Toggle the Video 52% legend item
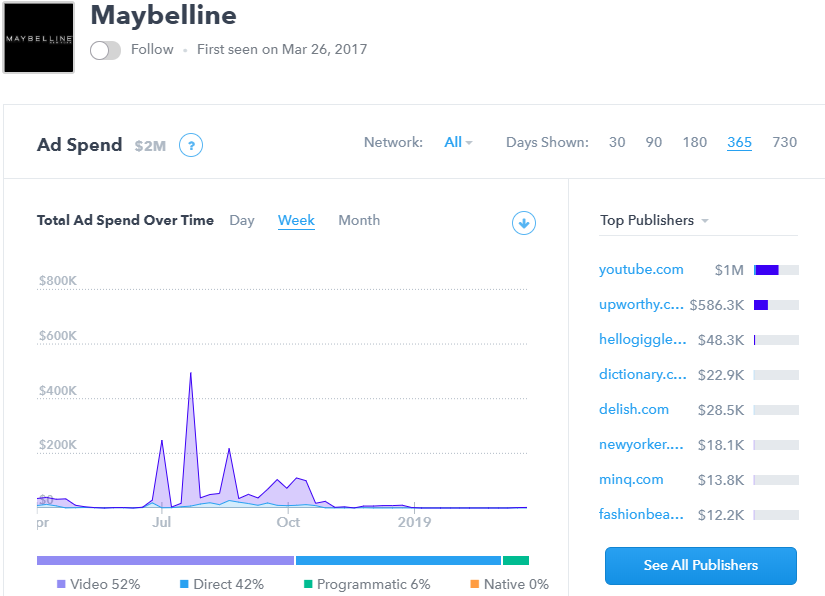This screenshot has height=596, width=825. (x=98, y=584)
